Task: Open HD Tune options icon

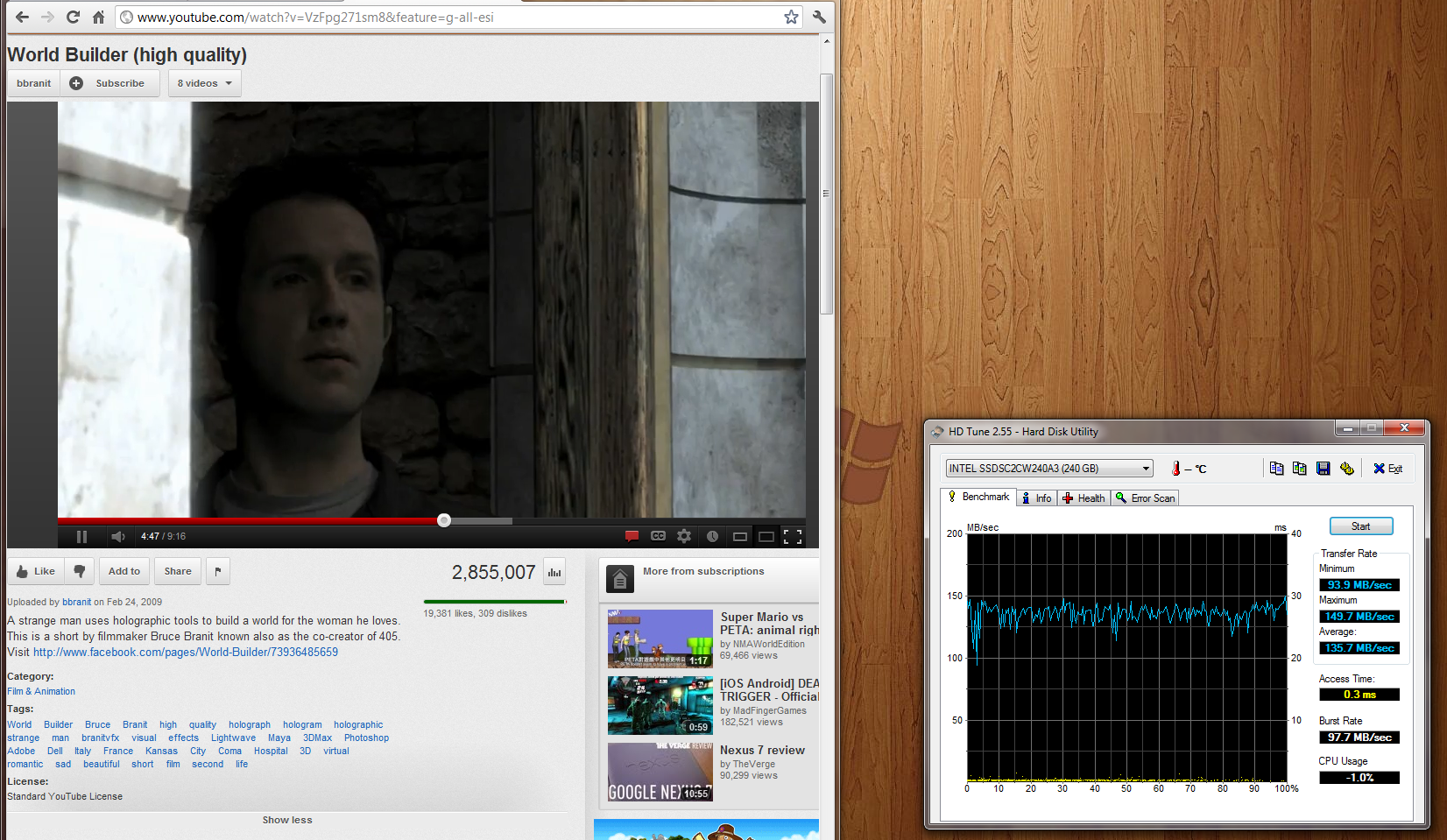Action: 1346,469
